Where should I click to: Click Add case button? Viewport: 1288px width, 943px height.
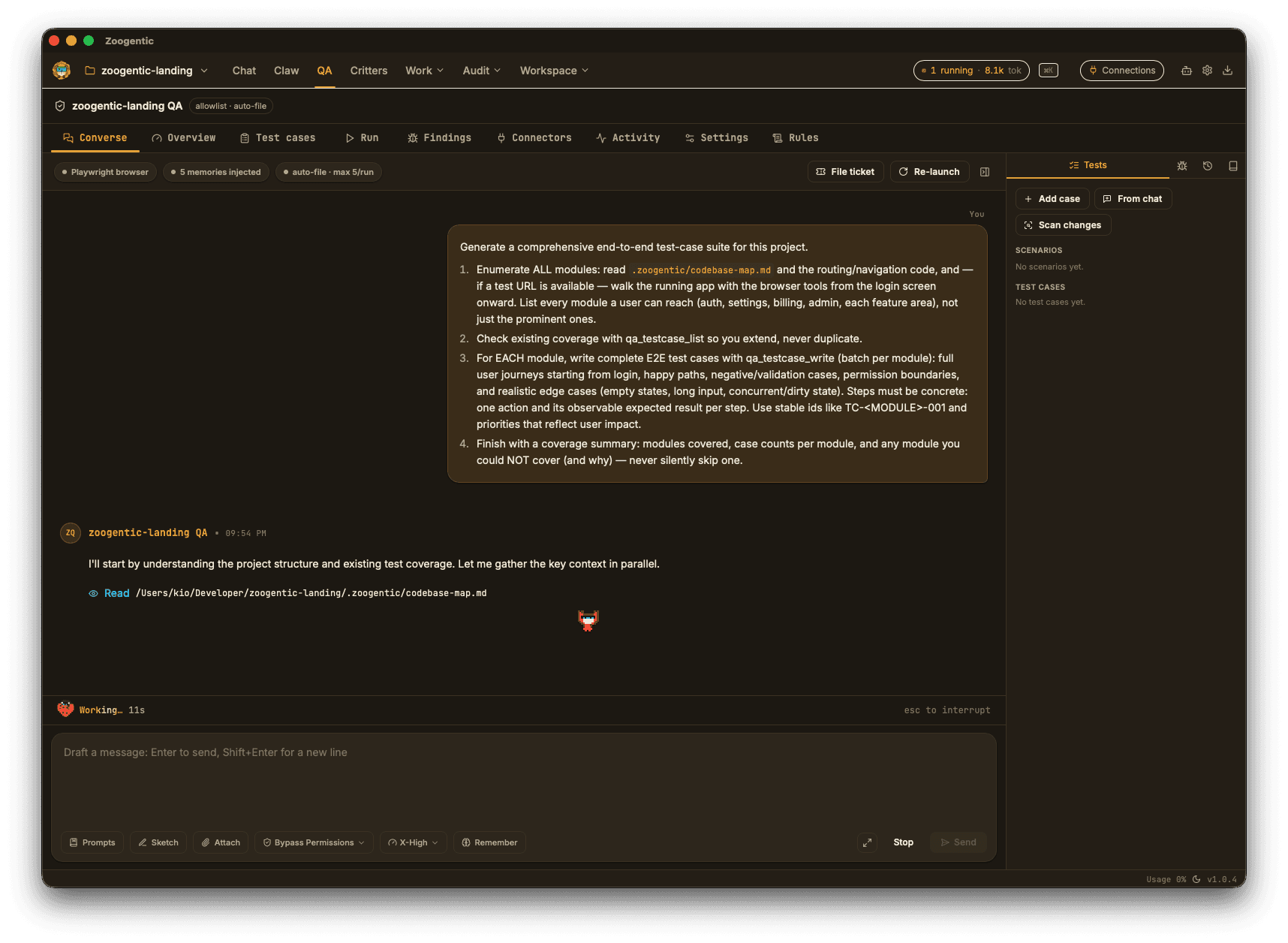tap(1052, 199)
